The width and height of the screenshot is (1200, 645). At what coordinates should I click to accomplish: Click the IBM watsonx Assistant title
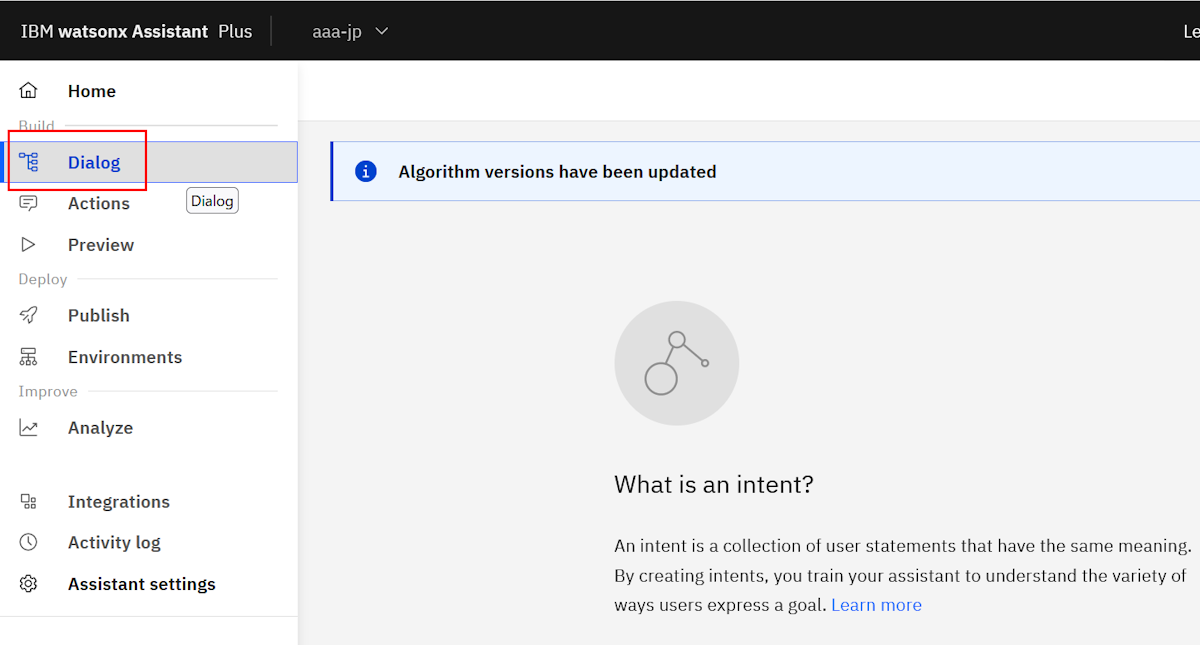115,31
